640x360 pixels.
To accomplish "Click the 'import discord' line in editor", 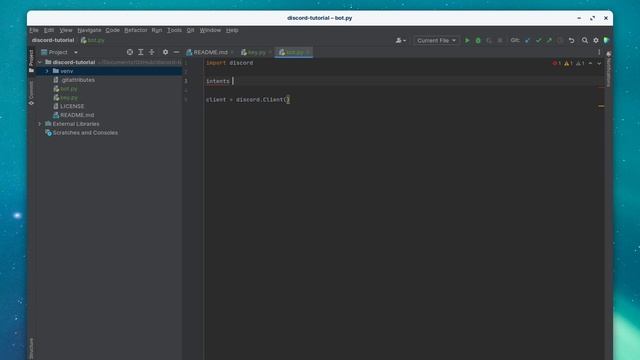I will pos(229,63).
